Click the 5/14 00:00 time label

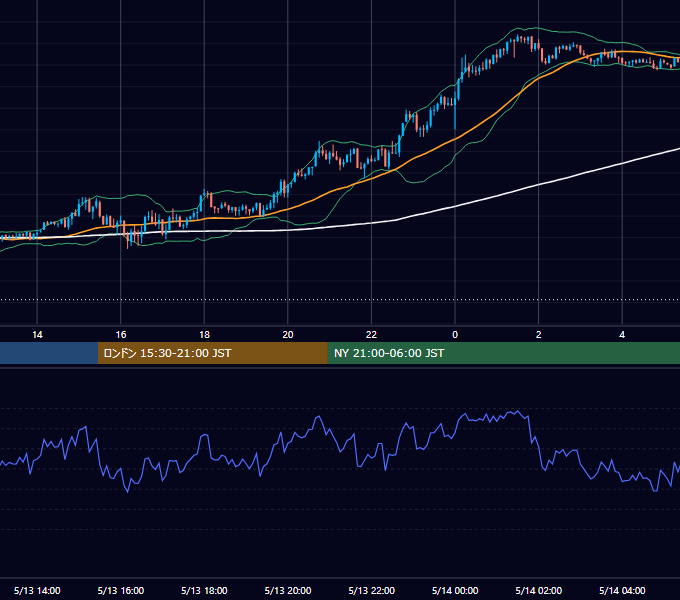point(455,590)
